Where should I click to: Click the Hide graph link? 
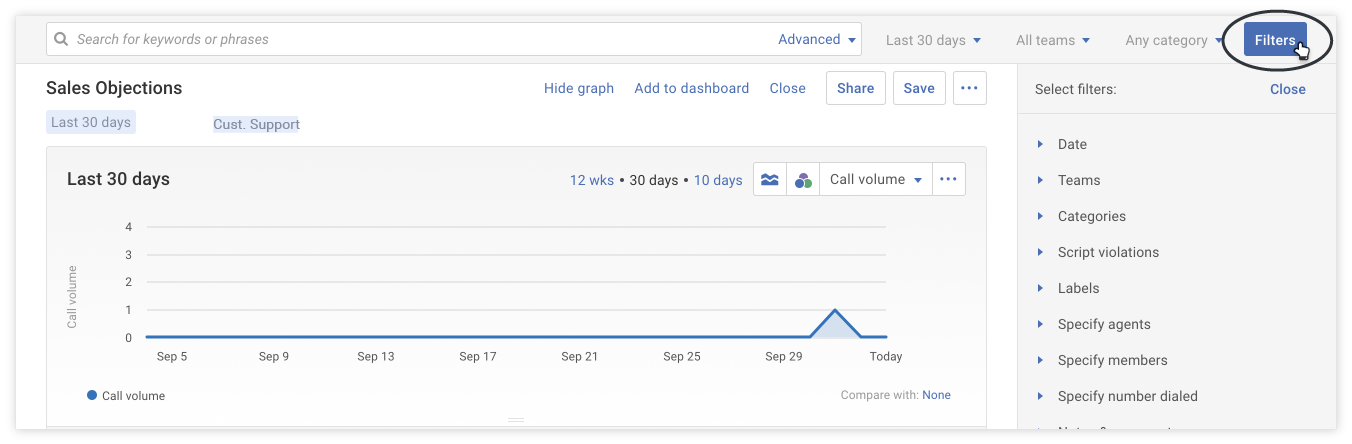[578, 88]
